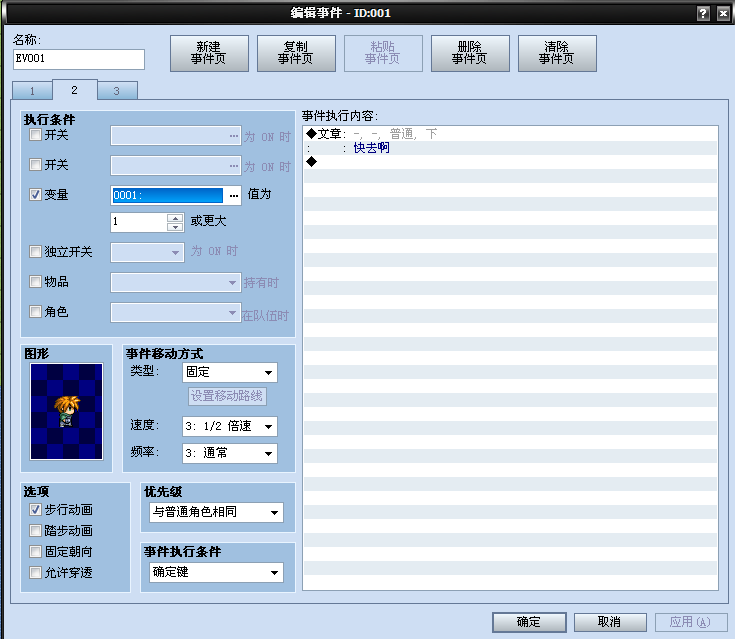Viewport: 735px width, 639px height.
Task: Open the 频率 frequency dropdown
Action: (230, 453)
